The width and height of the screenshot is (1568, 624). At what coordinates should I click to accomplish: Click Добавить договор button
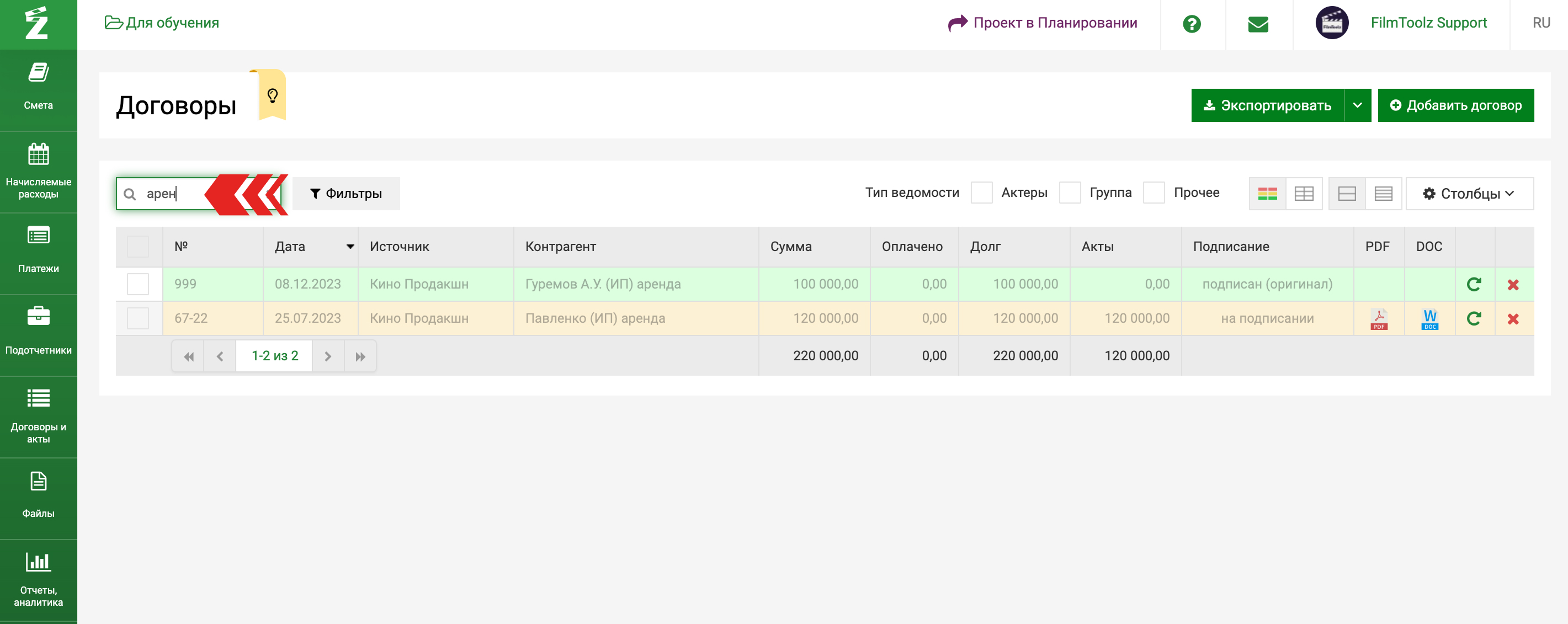pyautogui.click(x=1455, y=105)
